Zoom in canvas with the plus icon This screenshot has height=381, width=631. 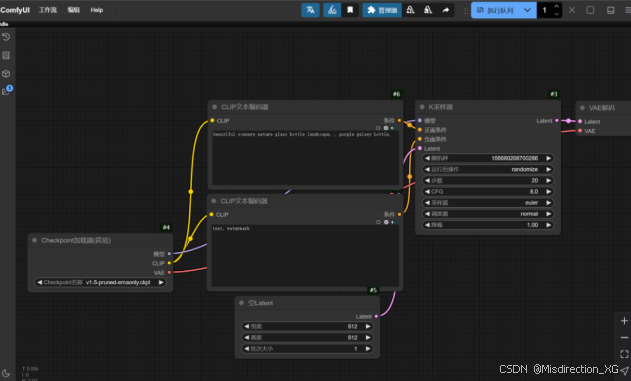click(624, 321)
